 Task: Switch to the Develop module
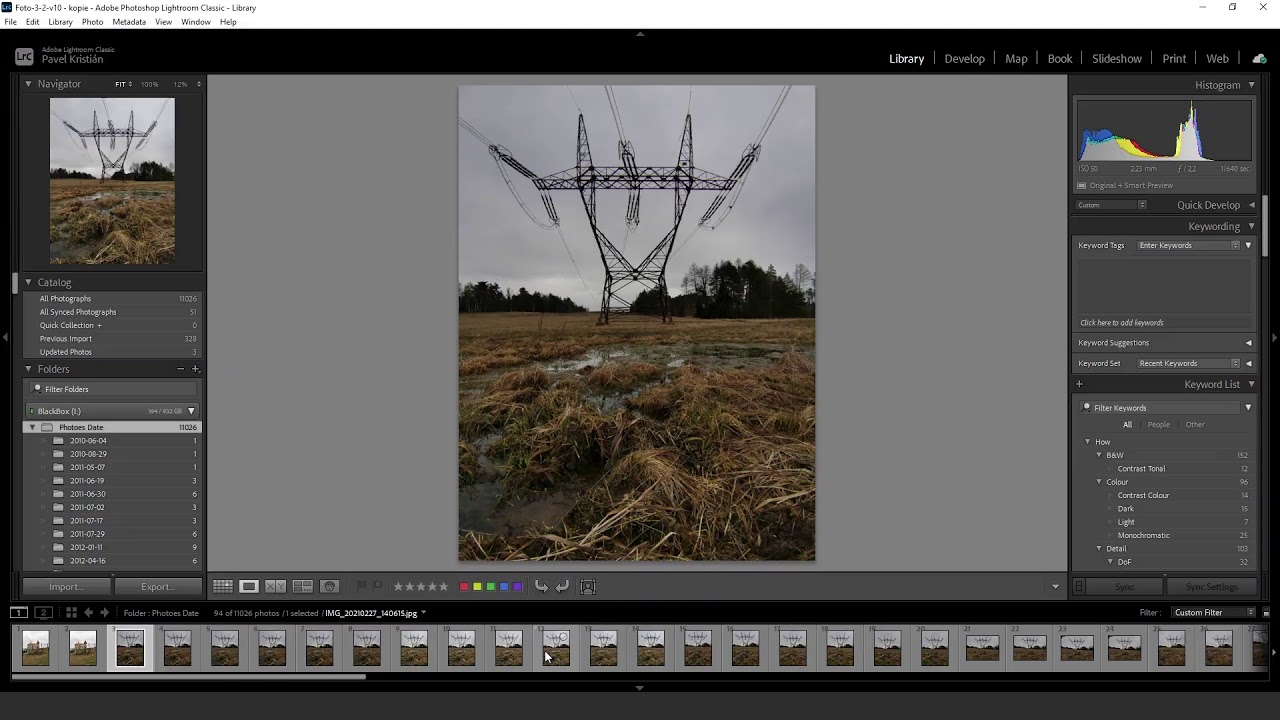[964, 59]
